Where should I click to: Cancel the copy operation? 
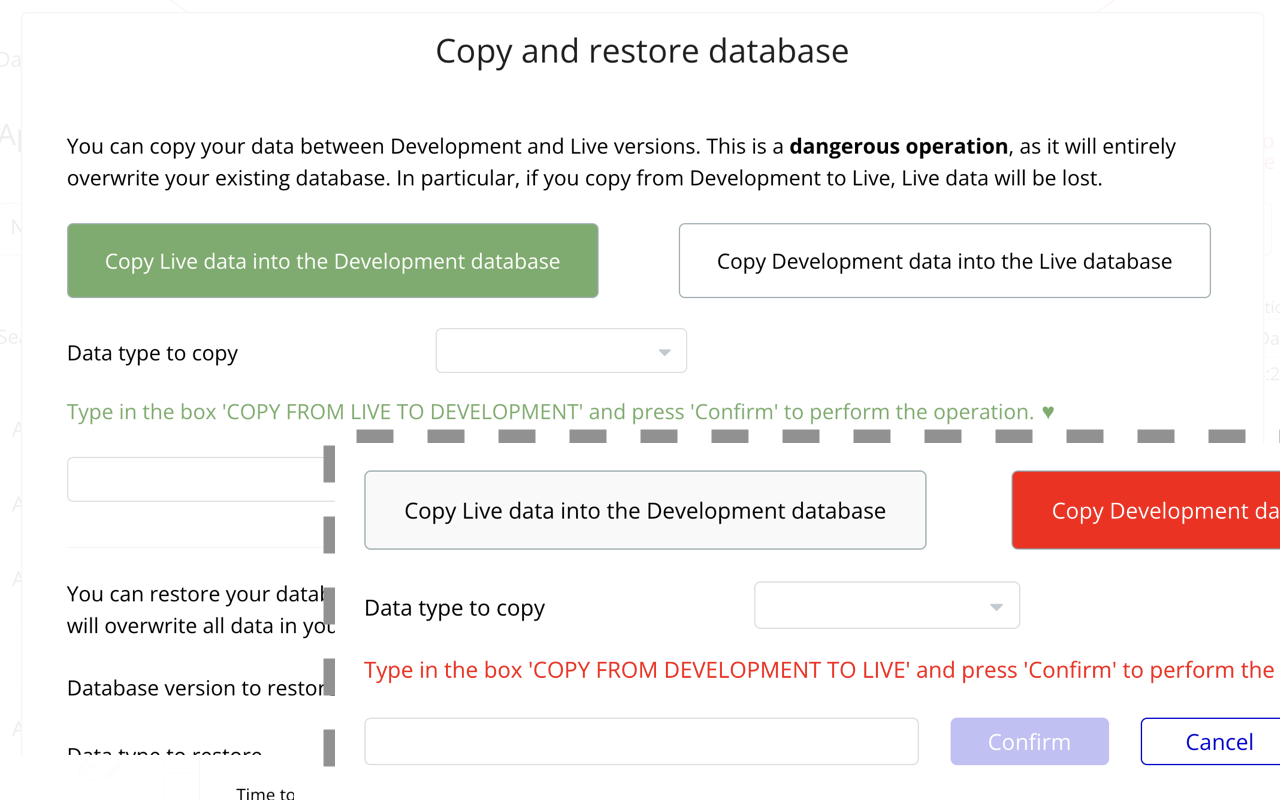coord(1218,741)
